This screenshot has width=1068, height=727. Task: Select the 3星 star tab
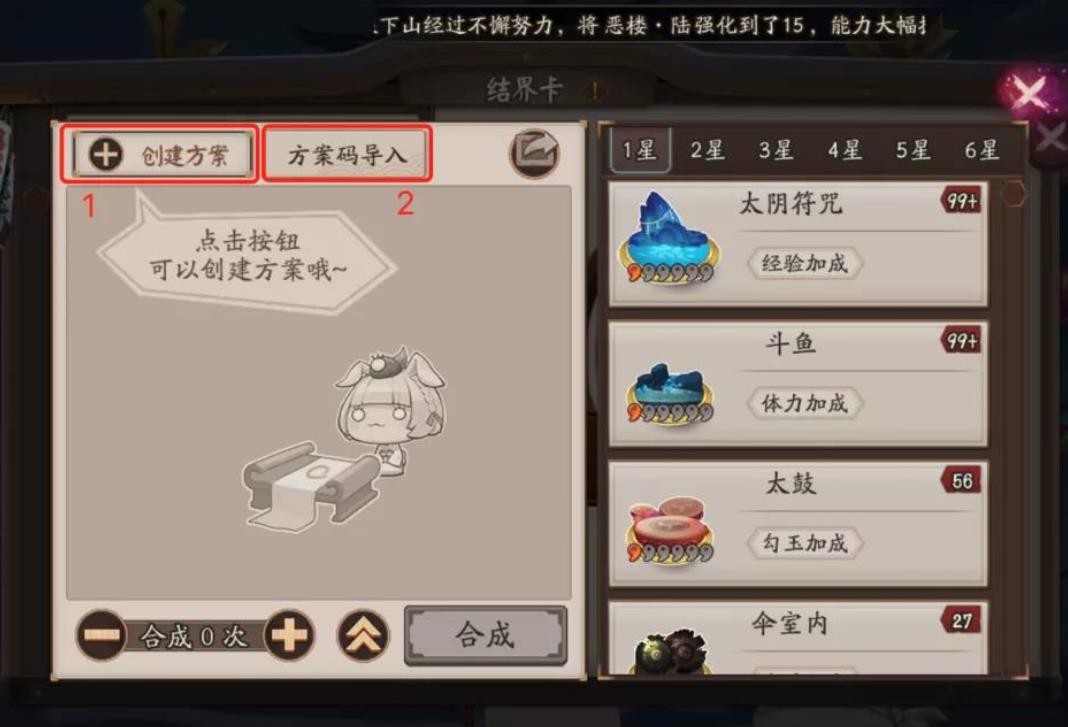[x=776, y=149]
